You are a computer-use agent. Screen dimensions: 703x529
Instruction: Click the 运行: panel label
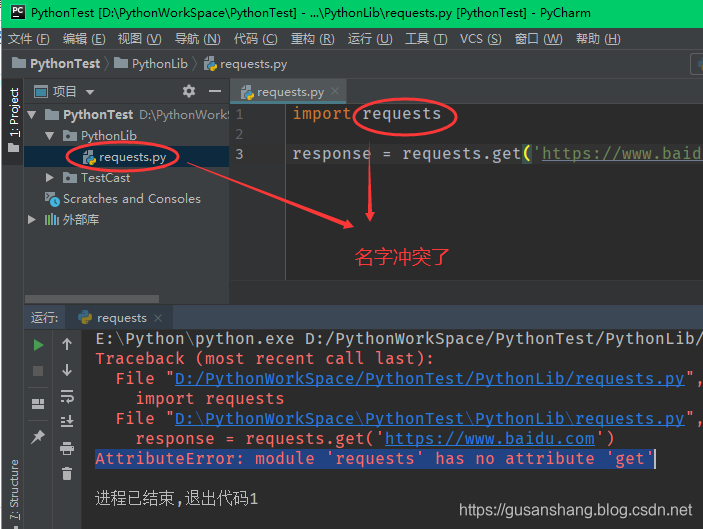(x=44, y=318)
